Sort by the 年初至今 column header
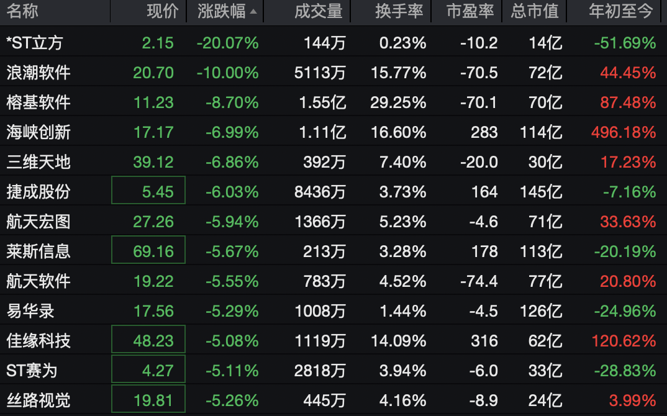The height and width of the screenshot is (416, 667). point(622,12)
